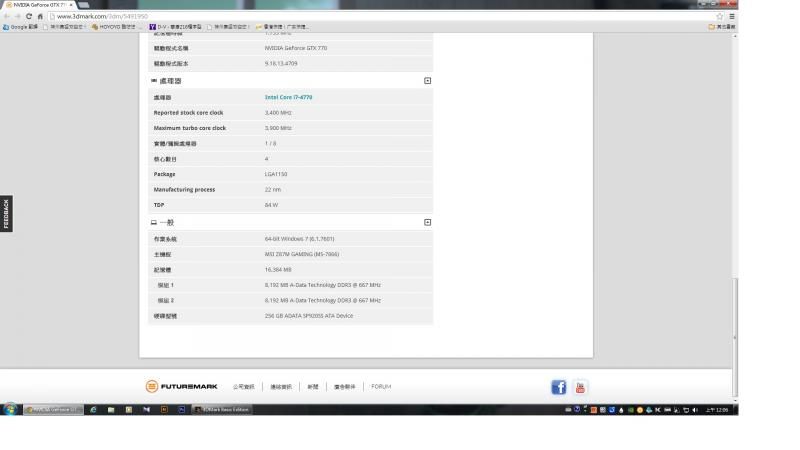
Task: Select the 3,900 MHz turbo core clock value
Action: [x=278, y=128]
